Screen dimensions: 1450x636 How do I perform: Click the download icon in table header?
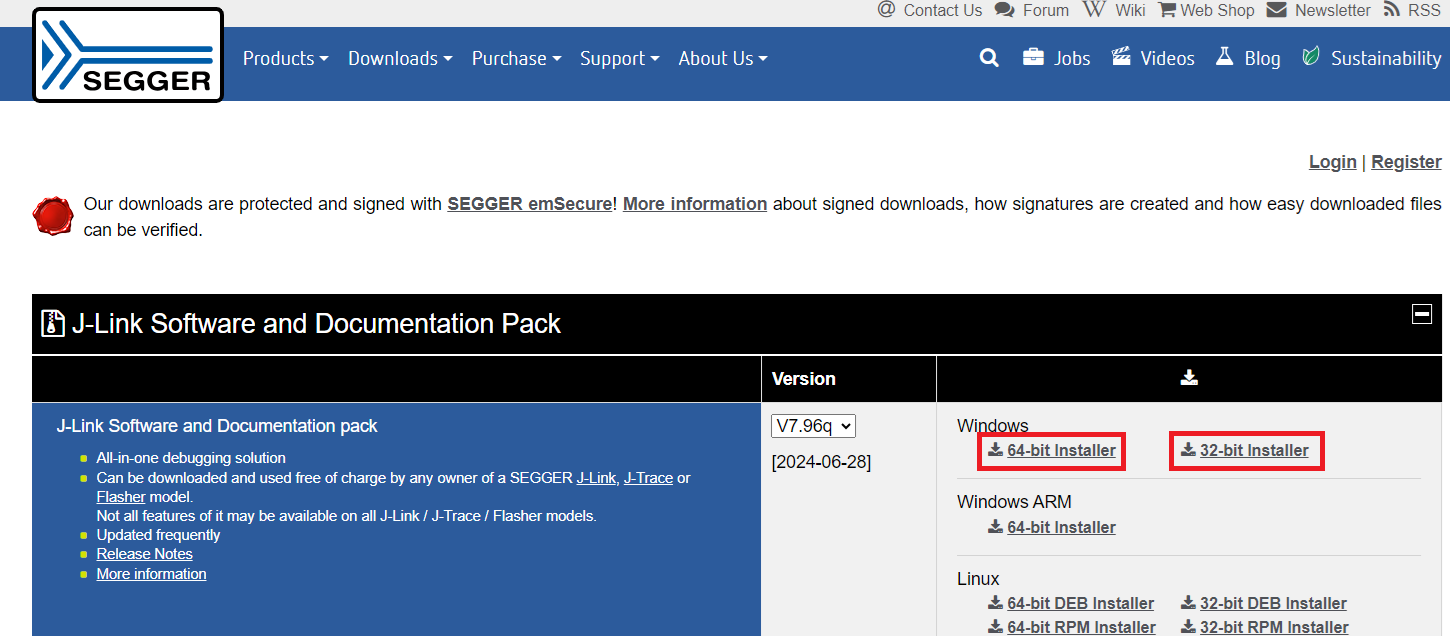(1189, 377)
